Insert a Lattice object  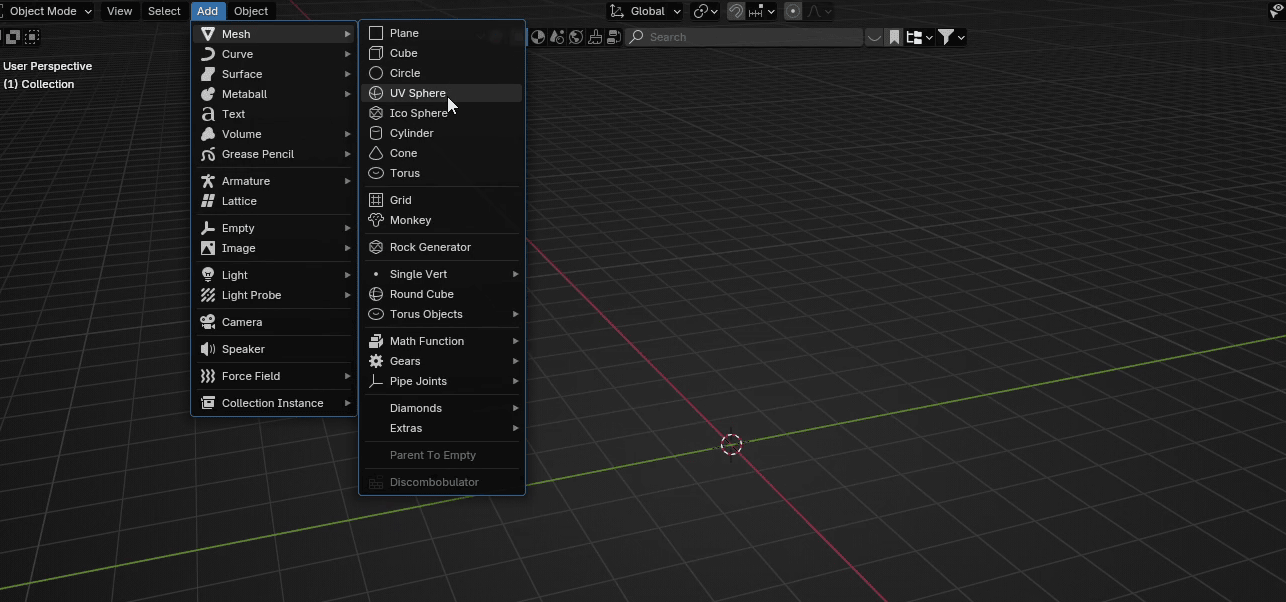[239, 201]
